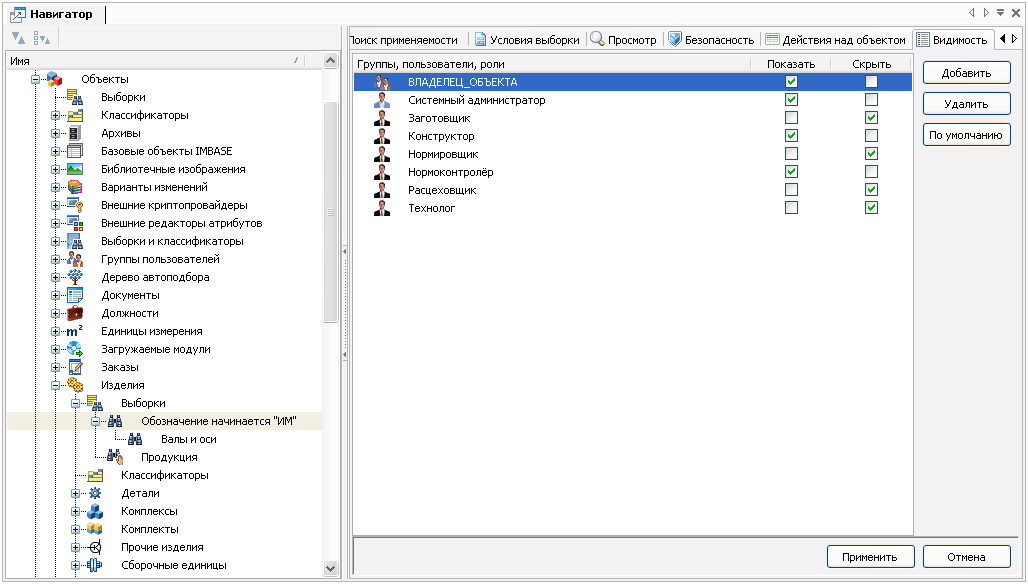Click the Сборочные единицы icon
Viewport: 1028px width, 584px height.
pos(95,565)
